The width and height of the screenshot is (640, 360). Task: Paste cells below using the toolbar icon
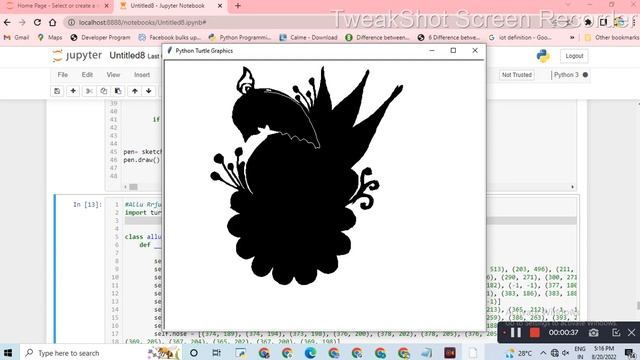(118, 91)
